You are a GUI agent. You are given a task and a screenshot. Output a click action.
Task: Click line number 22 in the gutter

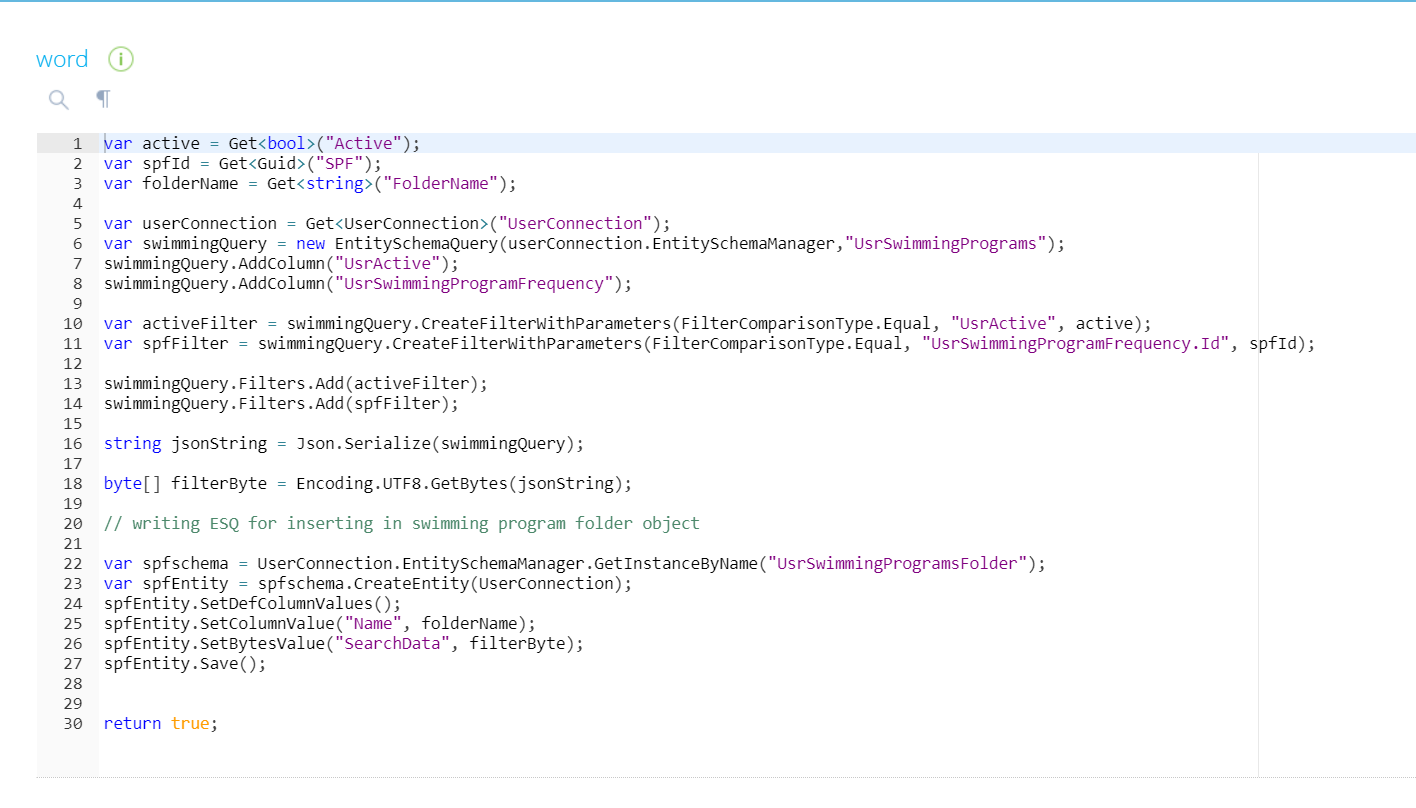pos(72,563)
